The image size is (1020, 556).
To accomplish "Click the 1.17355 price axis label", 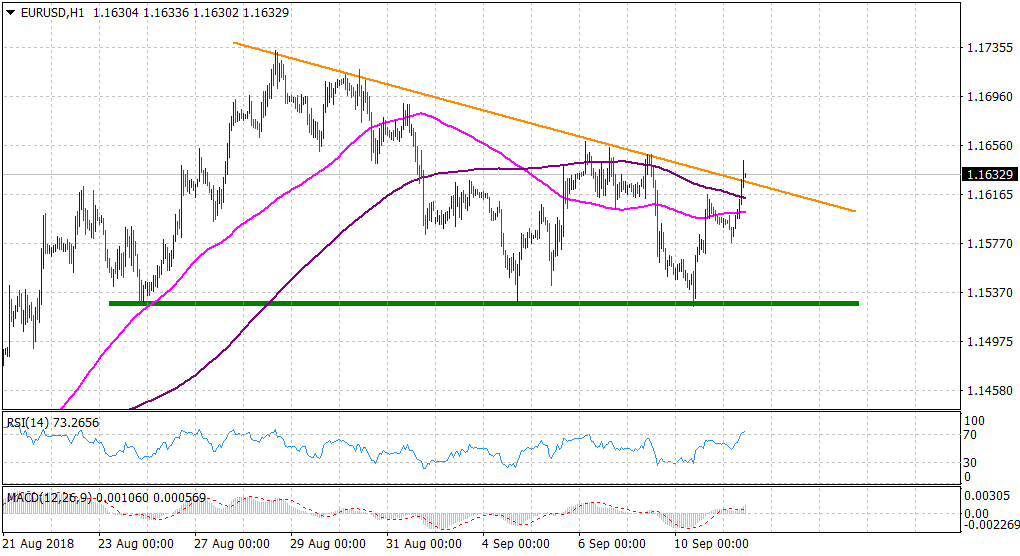I will coord(992,47).
